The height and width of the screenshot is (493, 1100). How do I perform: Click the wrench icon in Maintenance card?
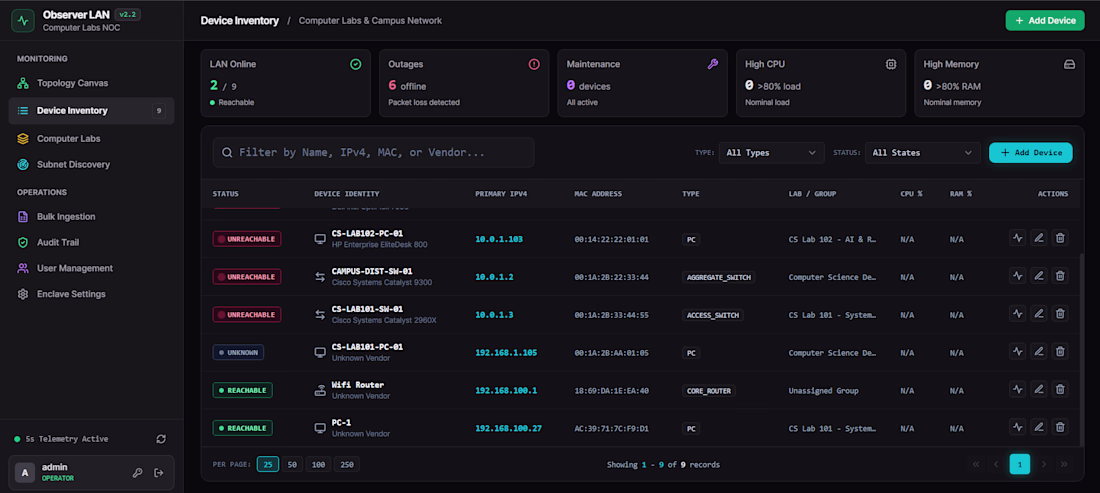pyautogui.click(x=712, y=64)
